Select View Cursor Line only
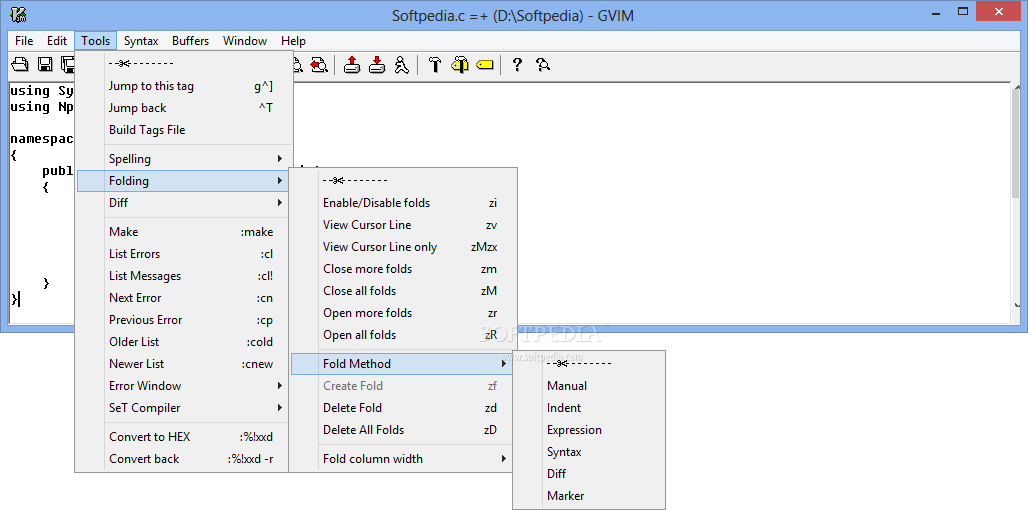This screenshot has height=510, width=1028. (404, 247)
